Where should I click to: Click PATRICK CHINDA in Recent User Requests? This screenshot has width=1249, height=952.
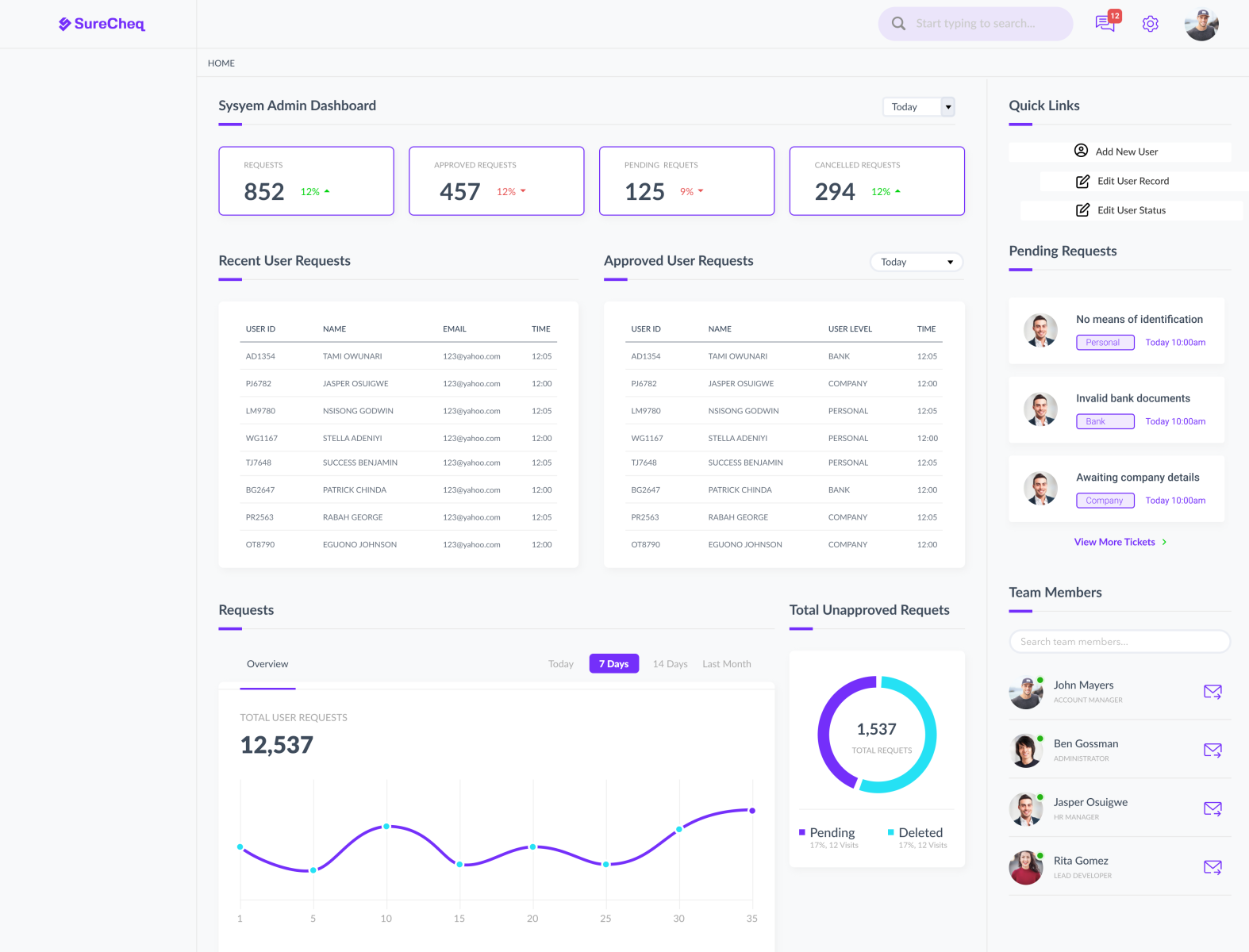point(355,490)
